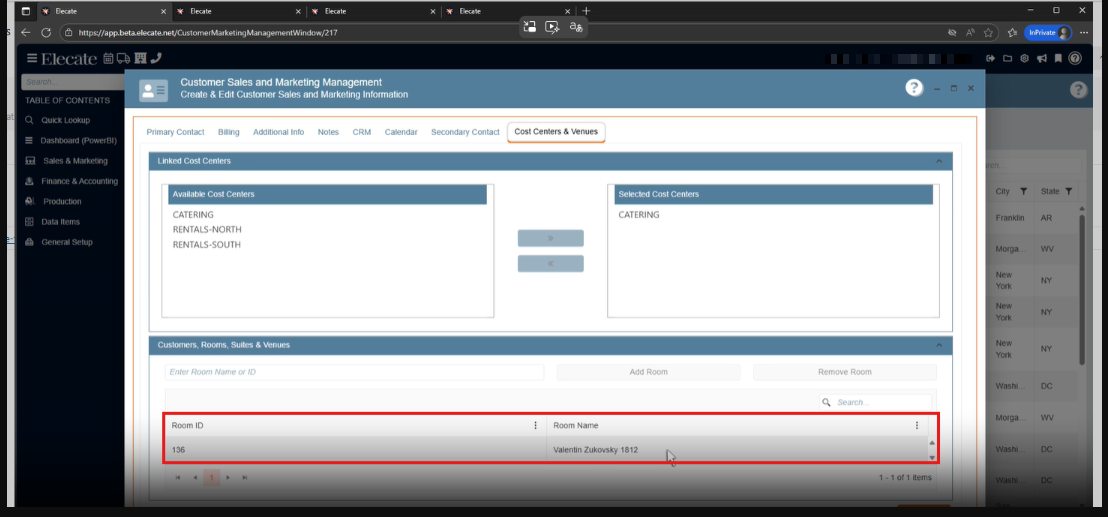The width and height of the screenshot is (1108, 517).
Task: Click the calendar icon in Elecate header
Action: click(108, 59)
